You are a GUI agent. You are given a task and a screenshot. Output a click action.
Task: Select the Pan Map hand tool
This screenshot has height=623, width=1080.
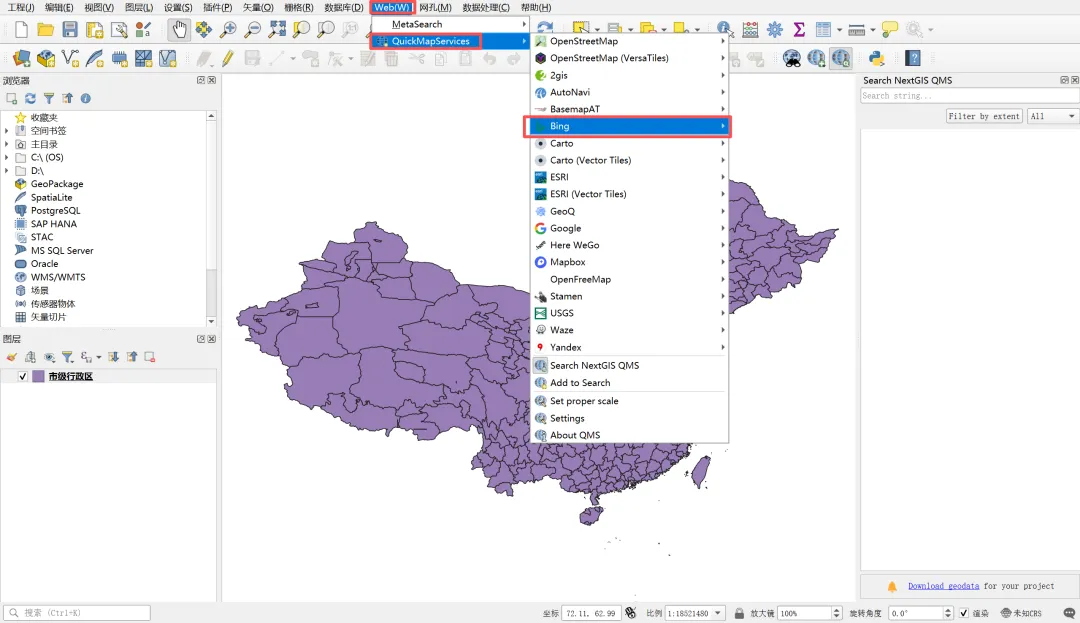point(179,30)
